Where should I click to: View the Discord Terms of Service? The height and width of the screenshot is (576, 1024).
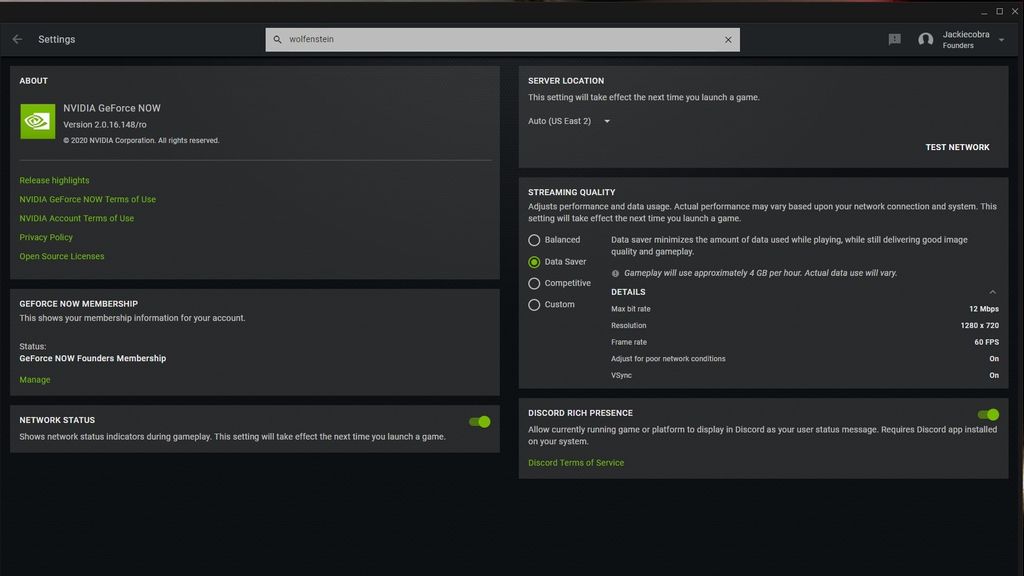[x=575, y=462]
